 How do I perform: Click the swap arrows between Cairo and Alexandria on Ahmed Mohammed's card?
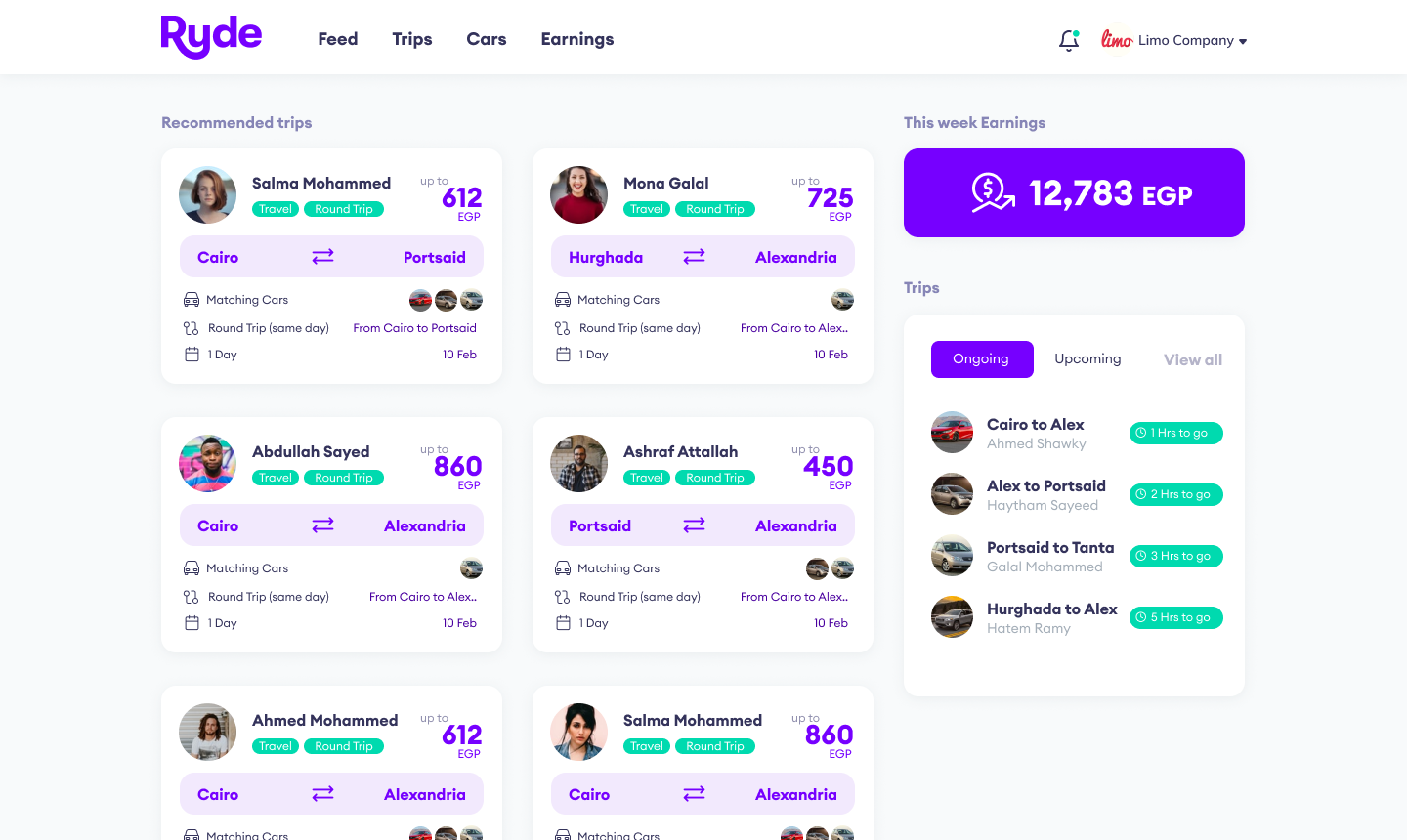pyautogui.click(x=322, y=793)
